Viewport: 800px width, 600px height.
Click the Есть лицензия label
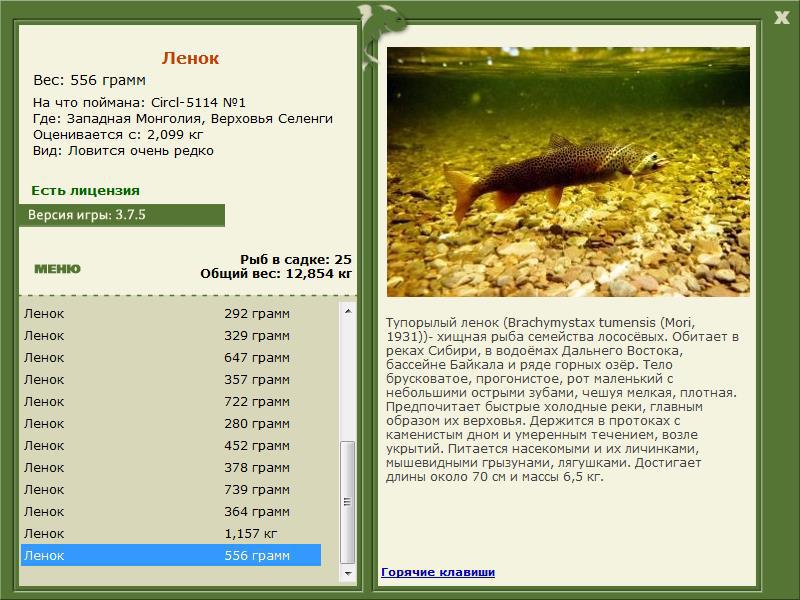pyautogui.click(x=86, y=190)
